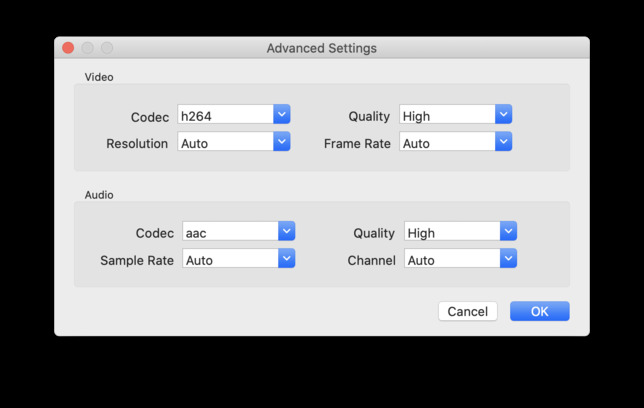This screenshot has width=644, height=408.
Task: Click the Sample Rate field showing Auto
Action: pos(230,260)
